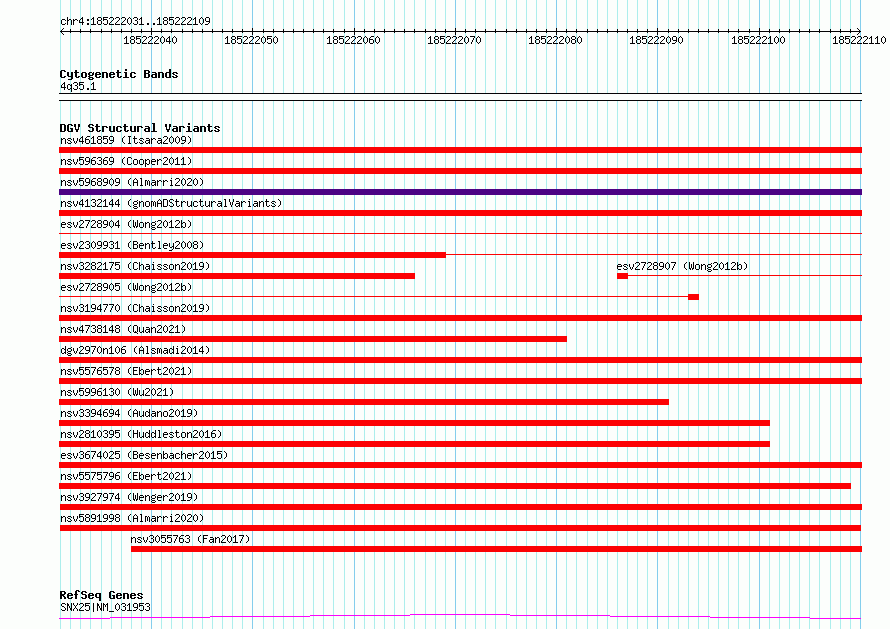Select nsv5576578 (Ebert2021) label

point(126,371)
